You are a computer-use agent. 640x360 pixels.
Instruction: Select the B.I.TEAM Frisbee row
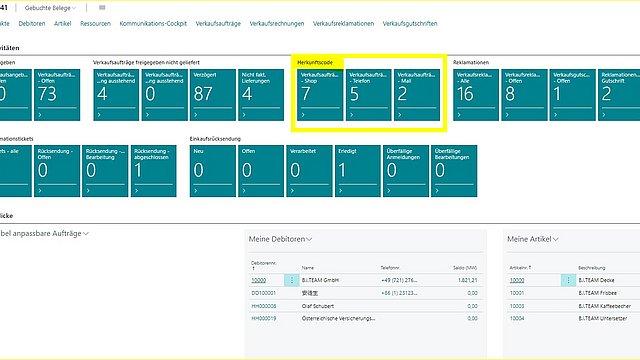(573, 293)
